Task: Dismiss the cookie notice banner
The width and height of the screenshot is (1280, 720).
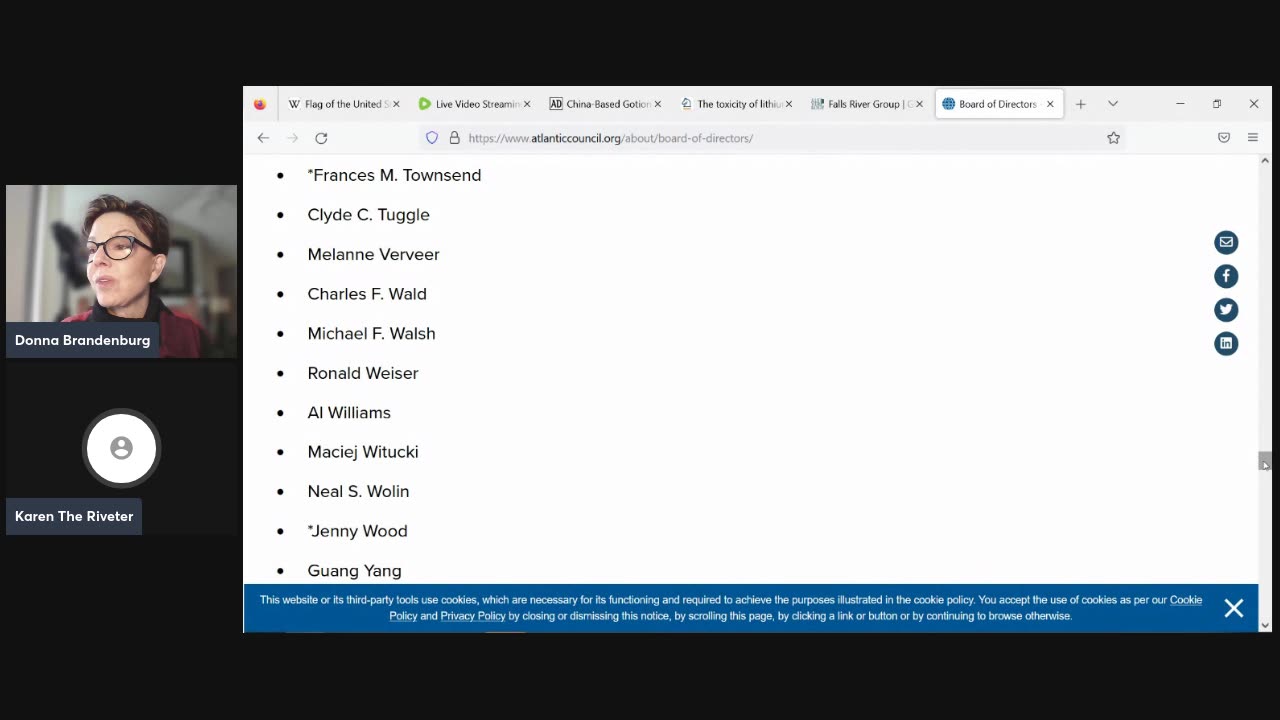Action: click(1234, 608)
